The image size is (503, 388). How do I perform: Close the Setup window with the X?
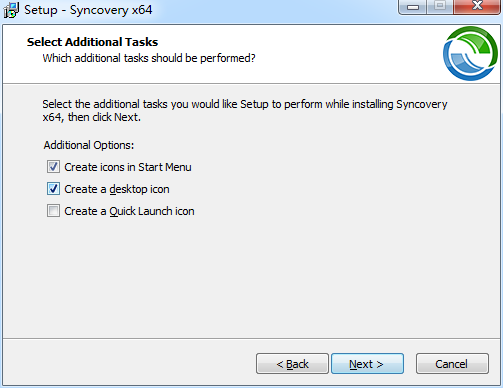(477, 7)
